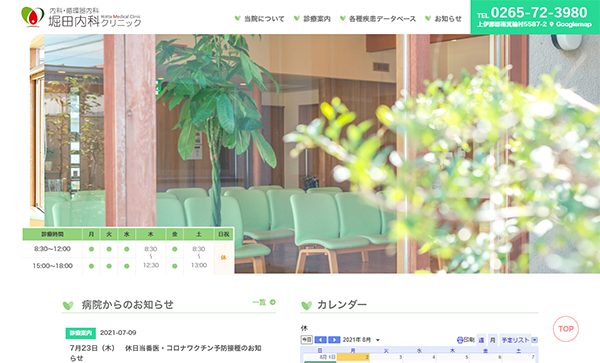Click the round TOP scroll button
This screenshot has height=363, width=600.
566,329
